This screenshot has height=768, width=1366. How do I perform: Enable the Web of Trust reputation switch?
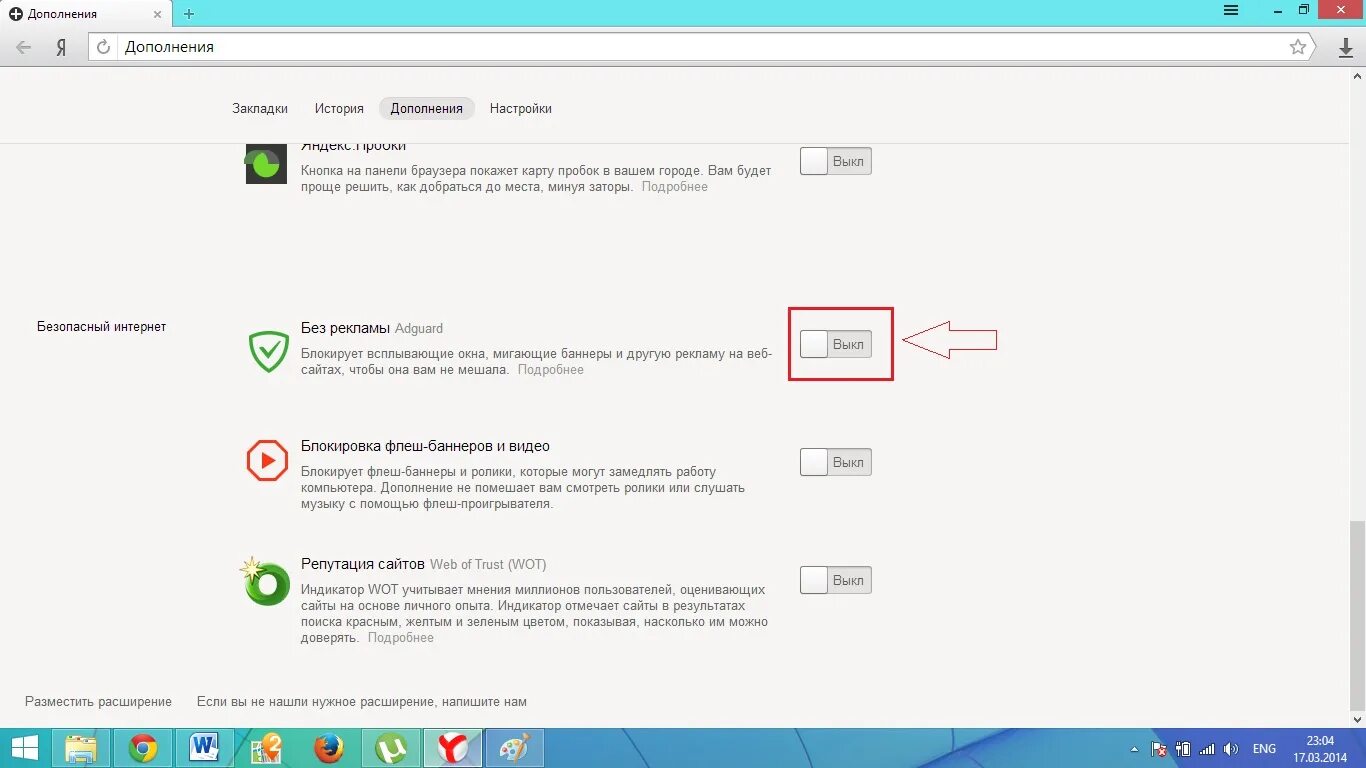tap(836, 580)
